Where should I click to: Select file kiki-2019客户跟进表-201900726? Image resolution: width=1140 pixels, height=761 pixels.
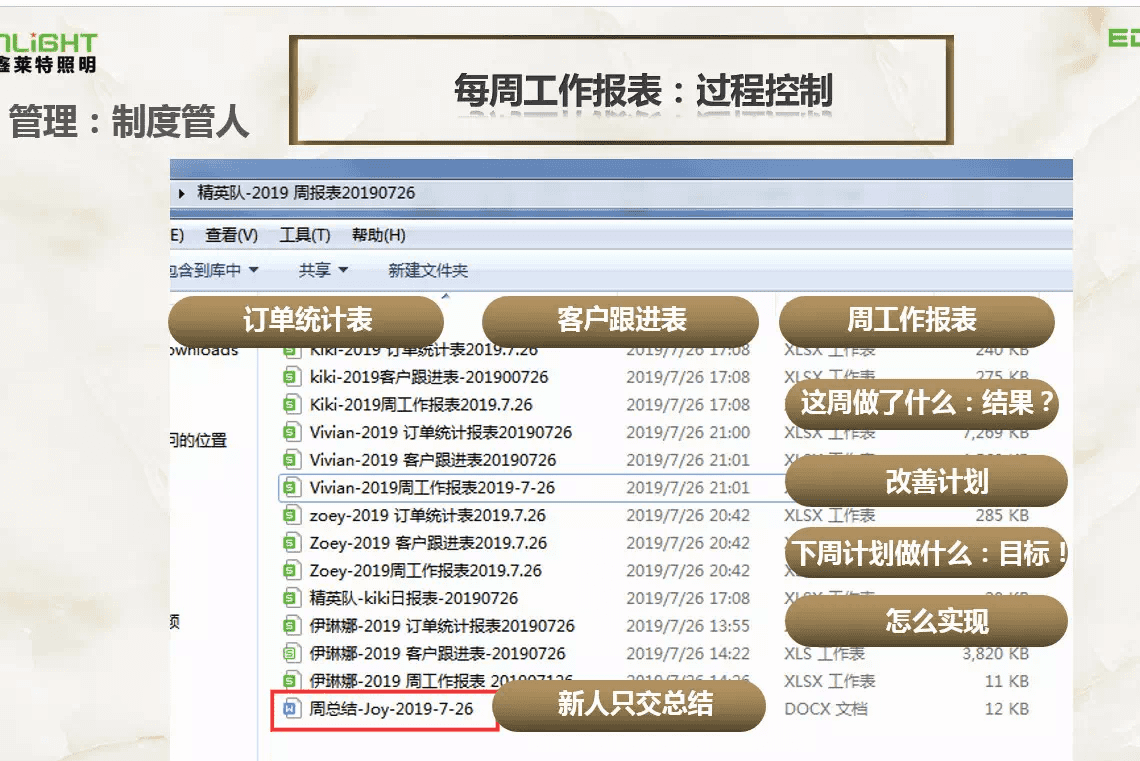click(429, 377)
